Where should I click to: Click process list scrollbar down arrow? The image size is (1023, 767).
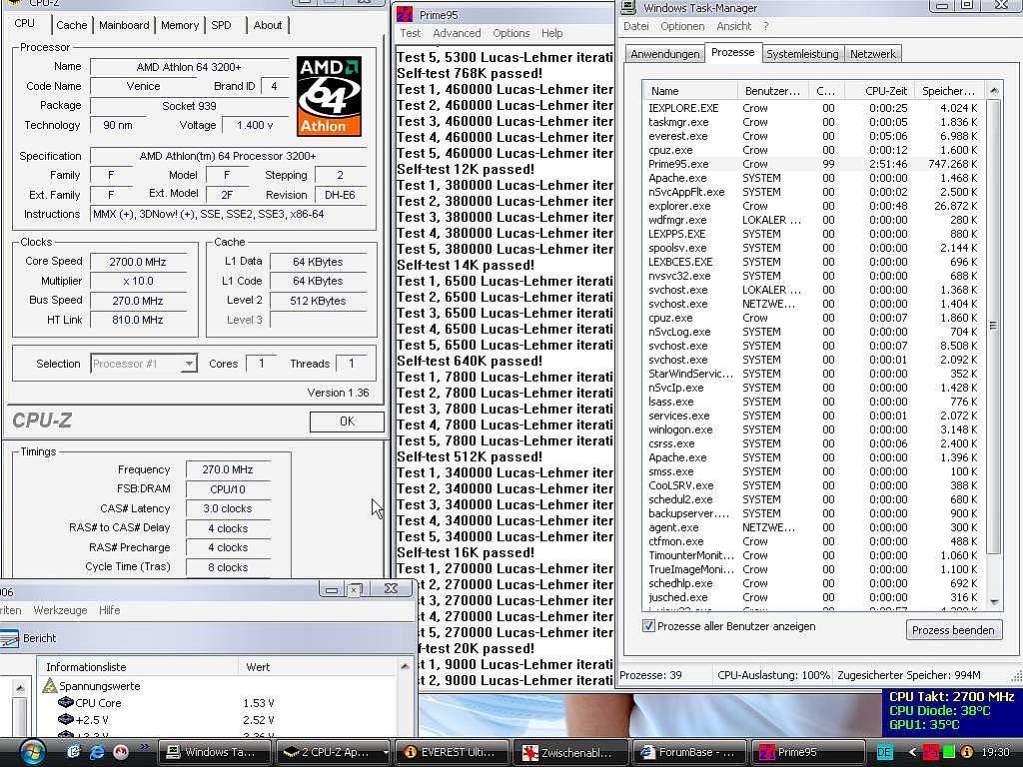[994, 602]
